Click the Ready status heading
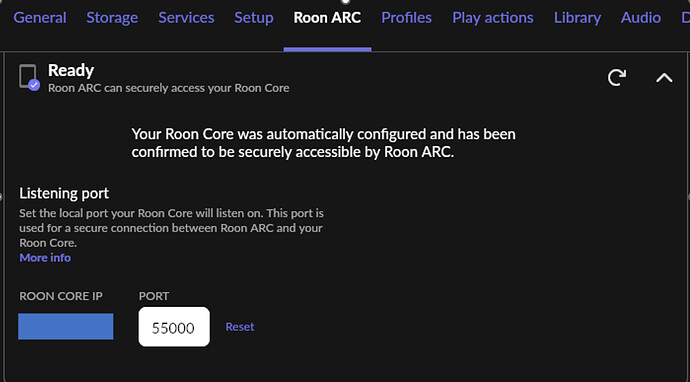Screen dimensions: 690x382 [x=71, y=70]
